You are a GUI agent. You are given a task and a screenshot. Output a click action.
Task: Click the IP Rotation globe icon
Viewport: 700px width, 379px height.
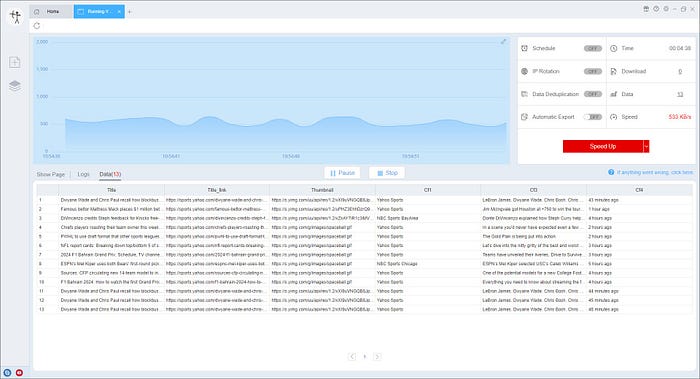pos(525,71)
